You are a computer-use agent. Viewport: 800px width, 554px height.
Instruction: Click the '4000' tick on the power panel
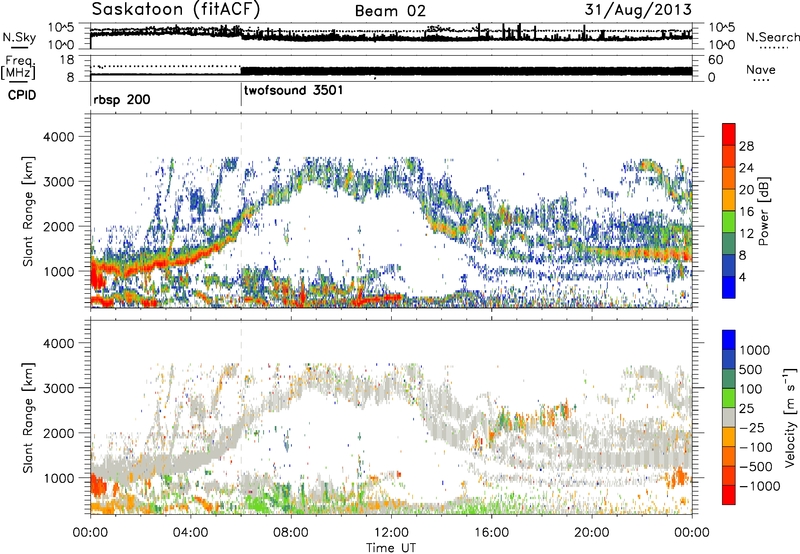pyautogui.click(x=58, y=137)
